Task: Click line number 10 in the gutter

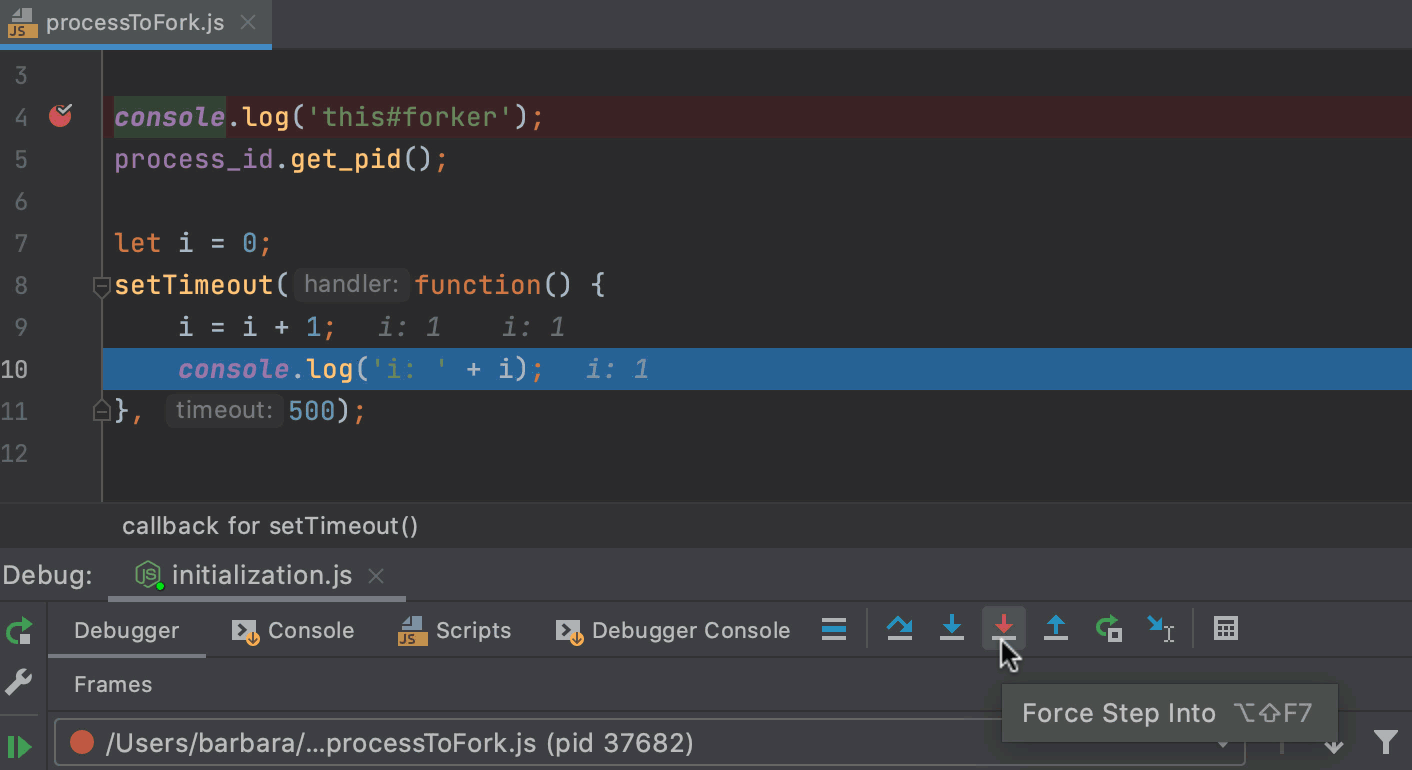Action: (14, 369)
